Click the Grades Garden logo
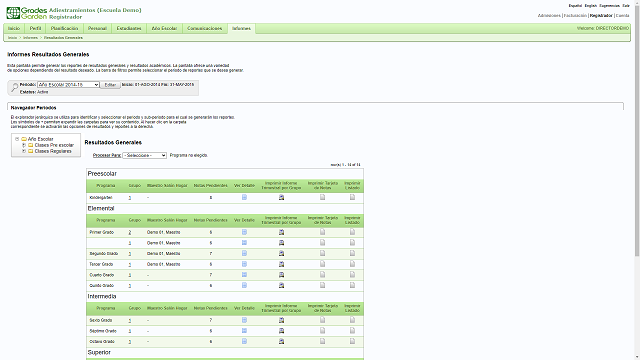The width and height of the screenshot is (640, 360). tap(27, 13)
